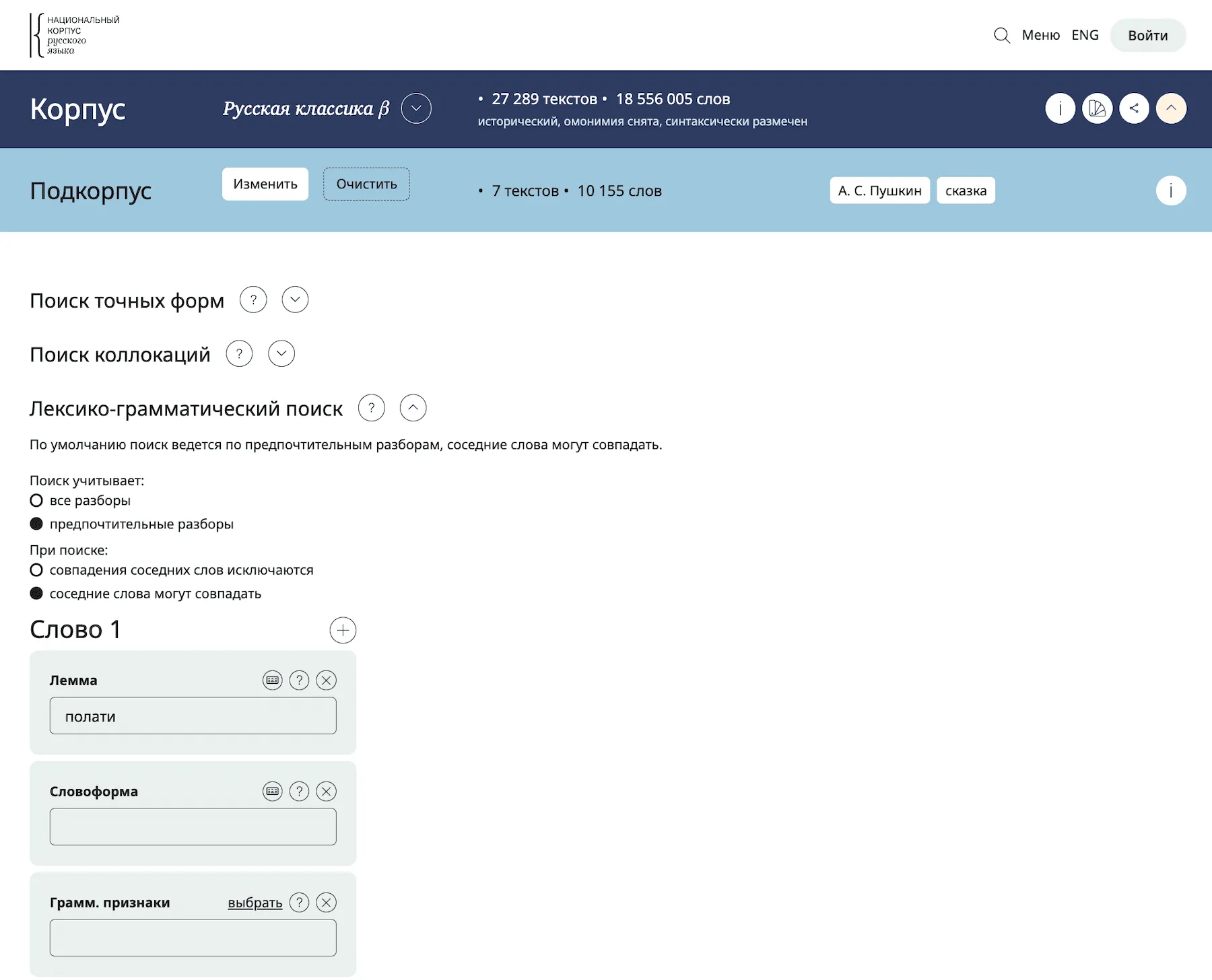Expand Поиск коллокаций section
Image resolution: width=1212 pixels, height=980 pixels.
coord(281,353)
